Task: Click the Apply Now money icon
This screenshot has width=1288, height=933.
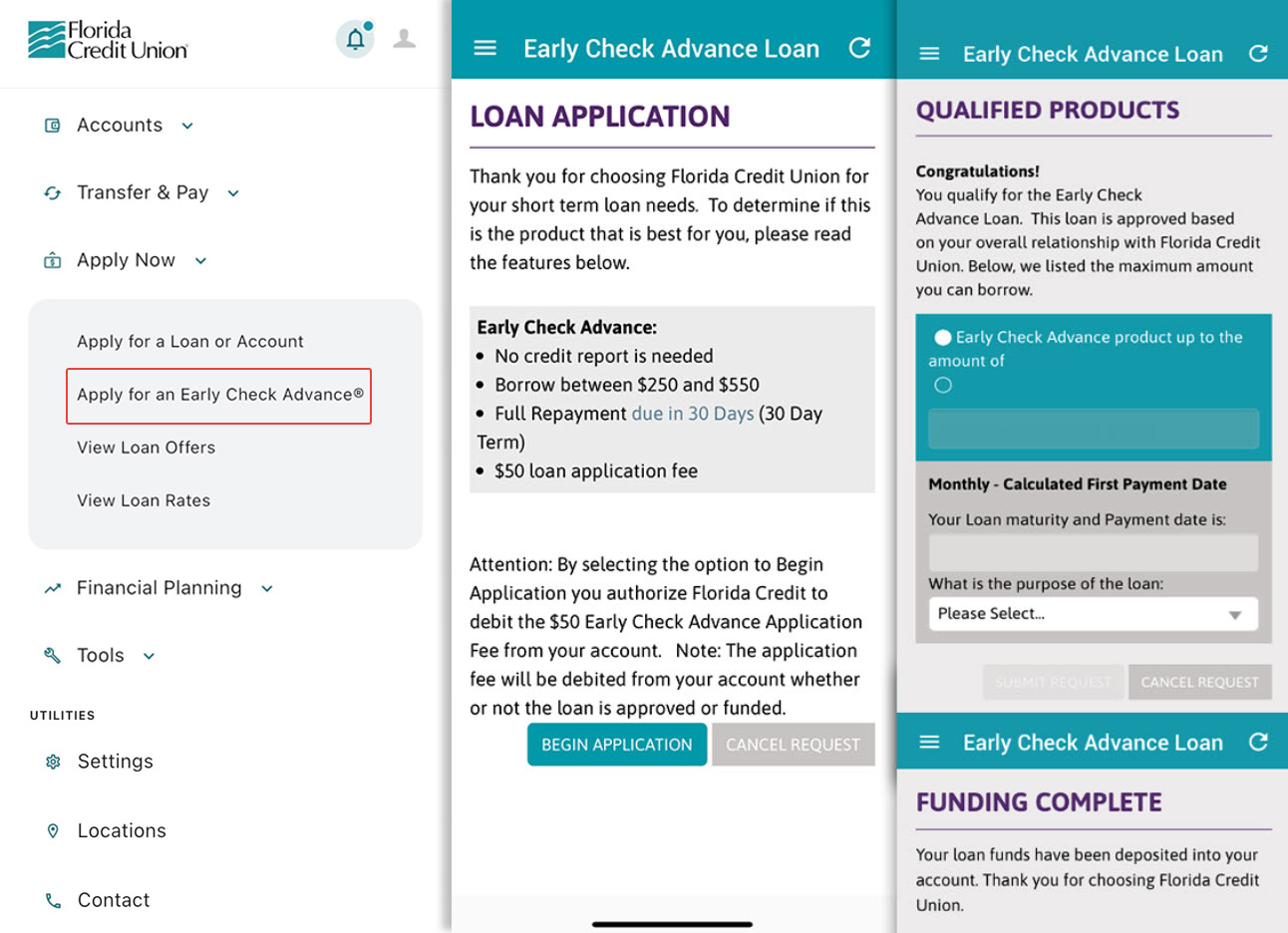Action: [53, 261]
